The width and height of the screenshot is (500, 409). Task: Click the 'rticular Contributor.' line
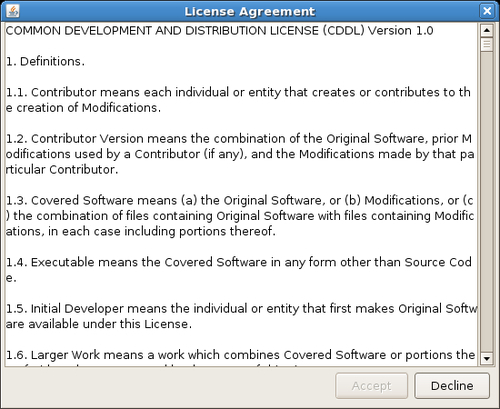click(62, 169)
